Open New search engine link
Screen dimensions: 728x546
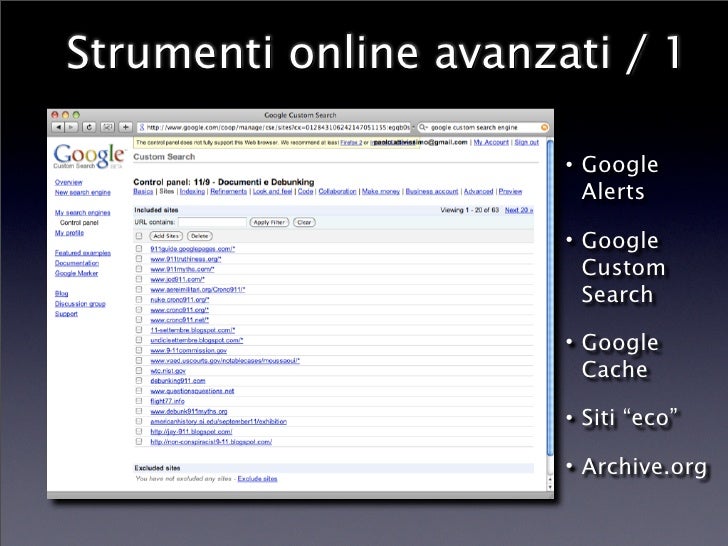(x=83, y=192)
